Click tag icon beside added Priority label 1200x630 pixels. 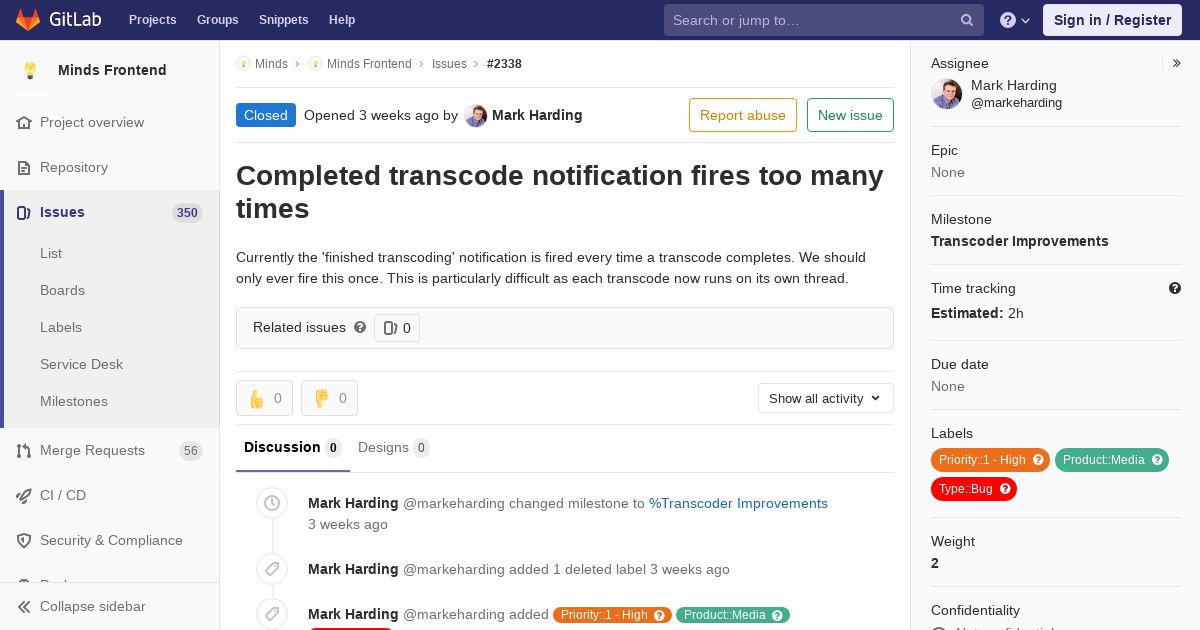click(x=272, y=614)
